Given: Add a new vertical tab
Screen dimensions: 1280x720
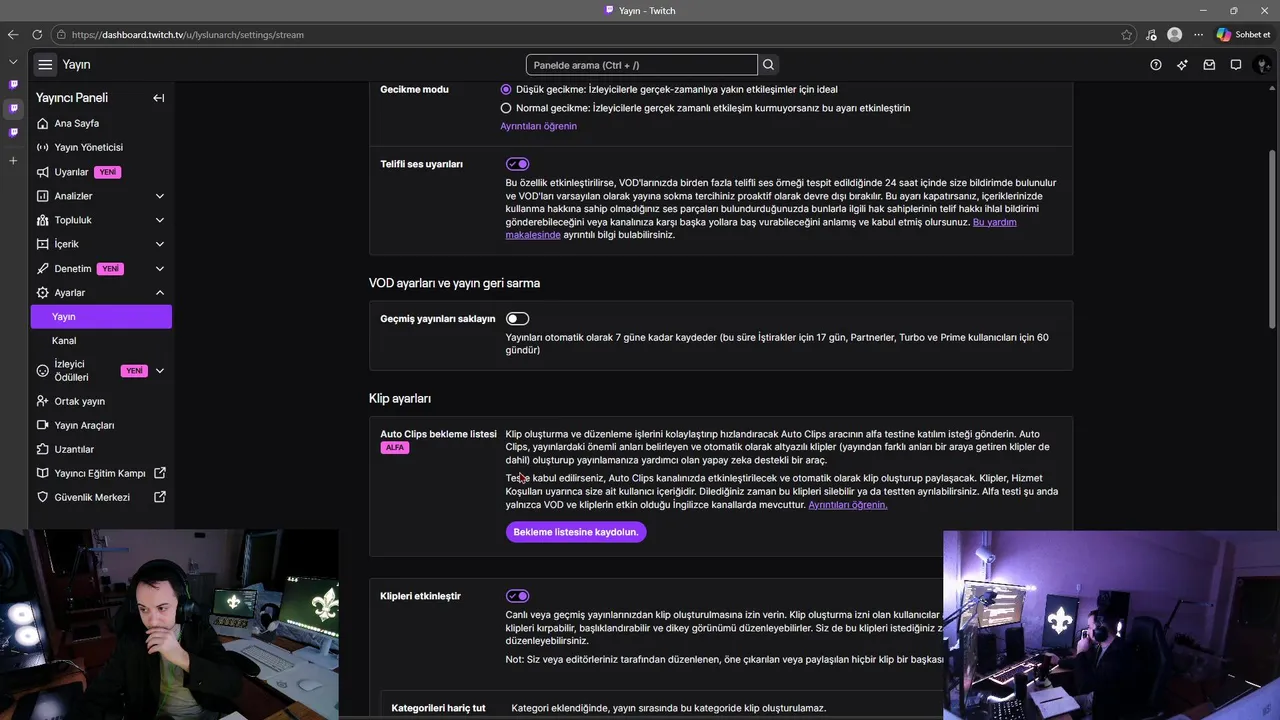Looking at the screenshot, I should click(13, 160).
